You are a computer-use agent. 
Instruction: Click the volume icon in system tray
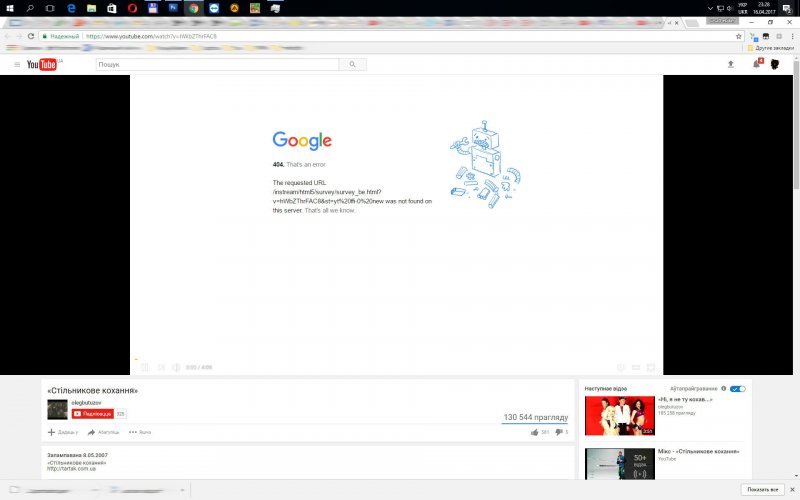(730, 8)
